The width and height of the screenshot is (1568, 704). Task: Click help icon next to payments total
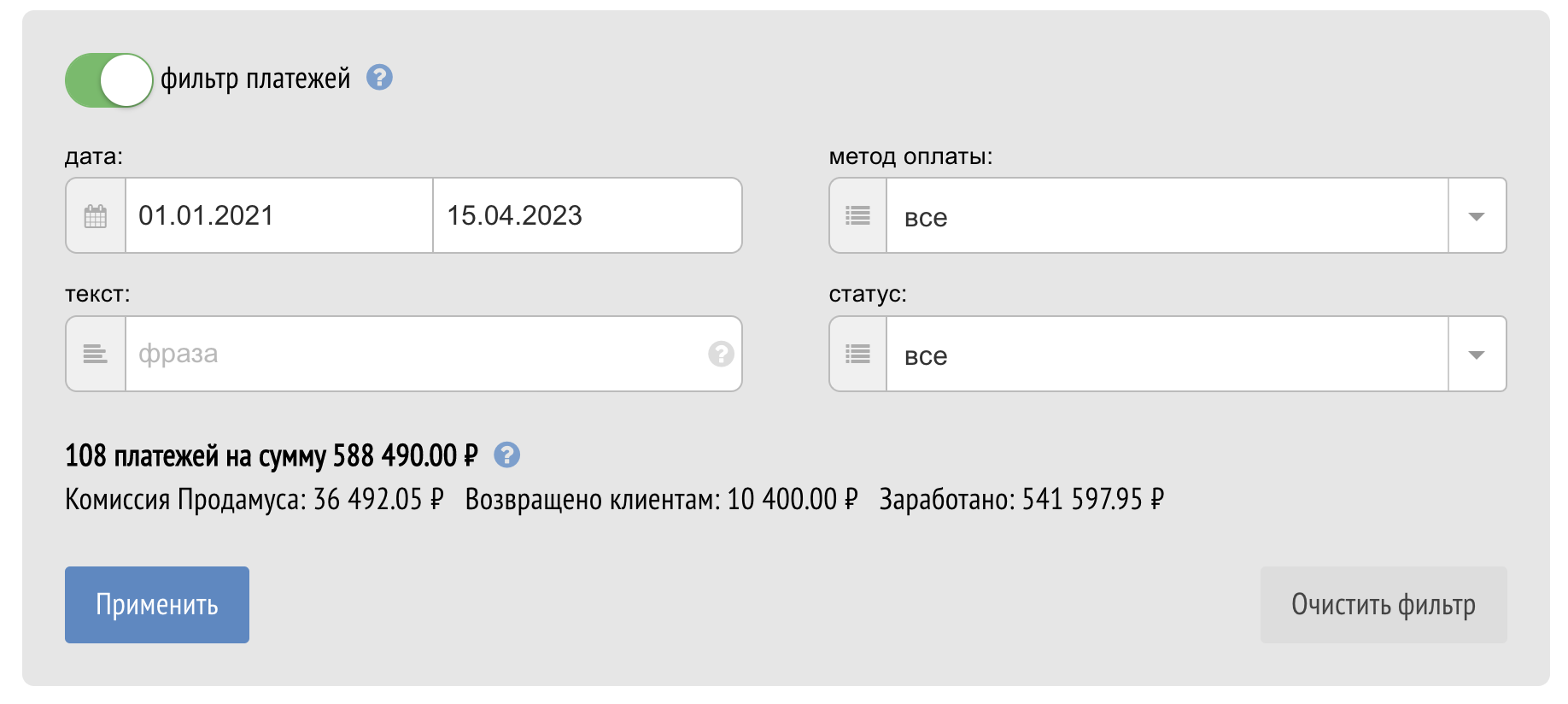506,455
